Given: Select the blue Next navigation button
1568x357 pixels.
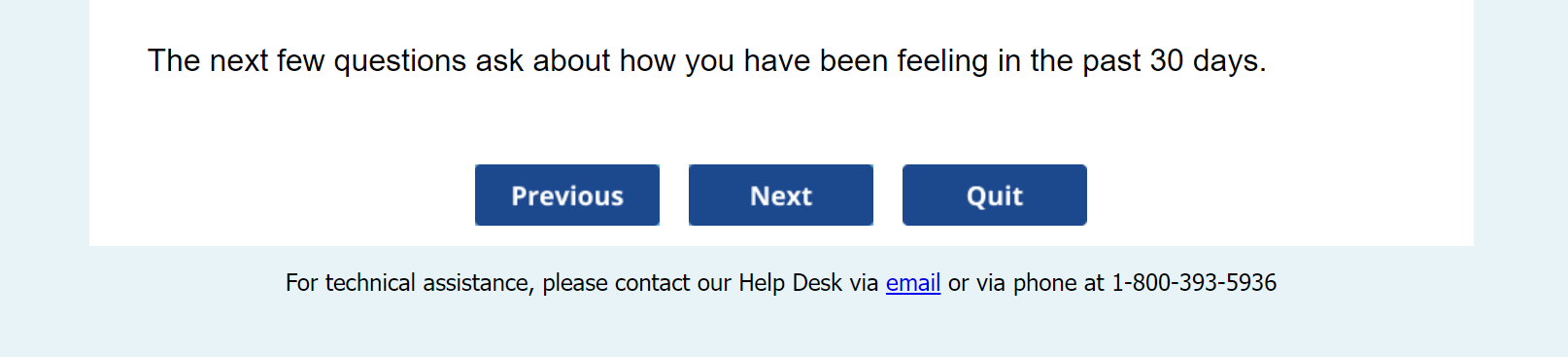Looking at the screenshot, I should [x=780, y=196].
